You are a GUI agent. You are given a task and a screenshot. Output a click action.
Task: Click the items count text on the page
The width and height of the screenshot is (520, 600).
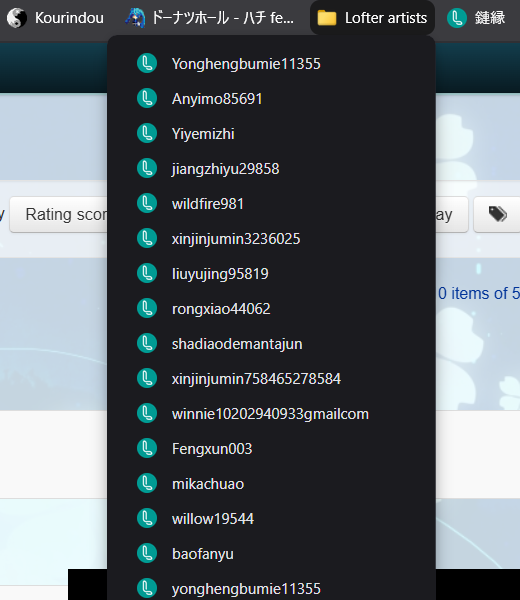[479, 293]
